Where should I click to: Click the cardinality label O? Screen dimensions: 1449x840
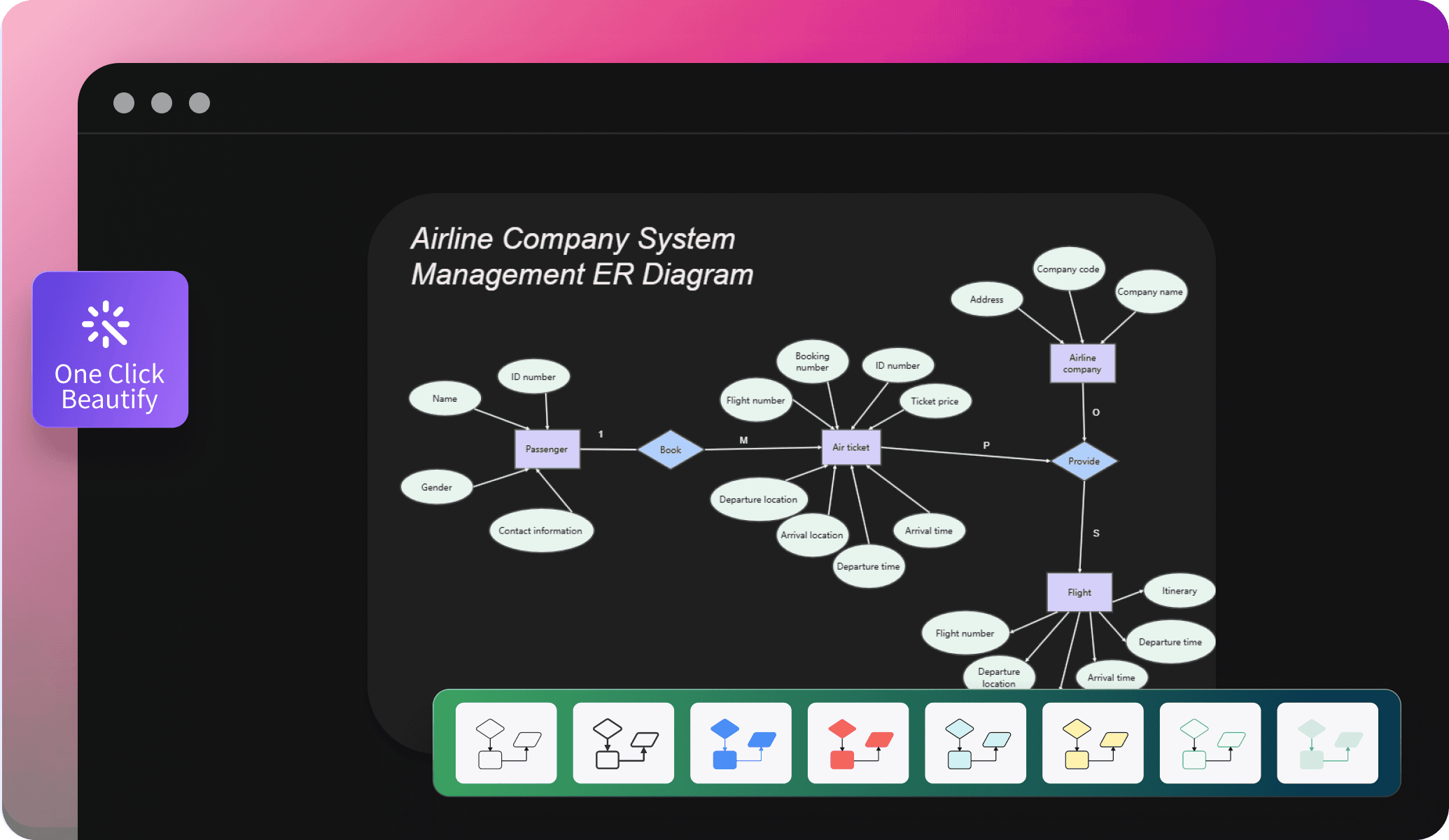[x=1096, y=412]
